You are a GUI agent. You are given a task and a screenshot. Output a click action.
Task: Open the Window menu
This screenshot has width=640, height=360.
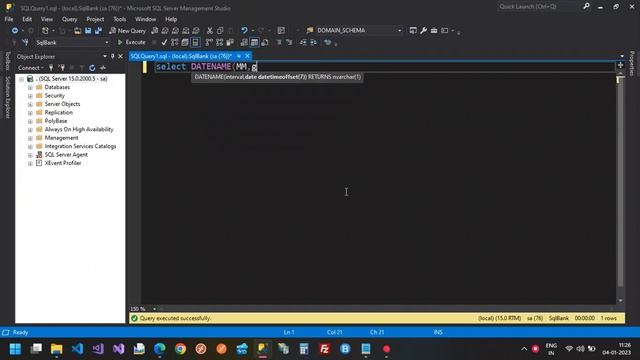coord(145,19)
